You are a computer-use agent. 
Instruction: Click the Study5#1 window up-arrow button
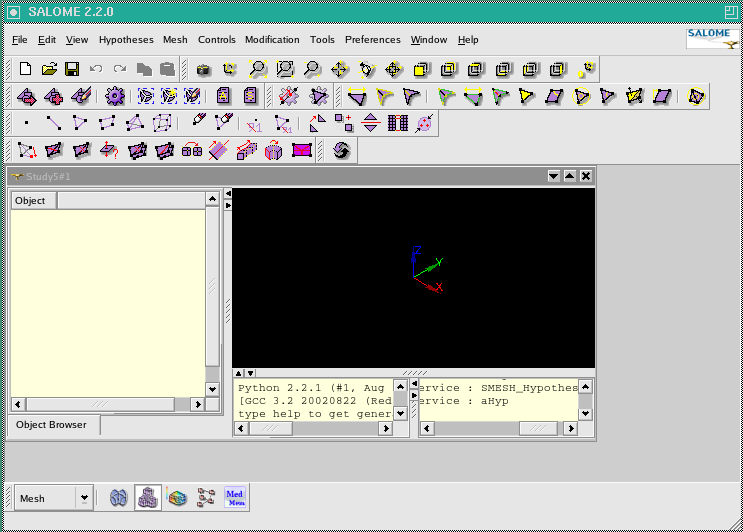[570, 176]
